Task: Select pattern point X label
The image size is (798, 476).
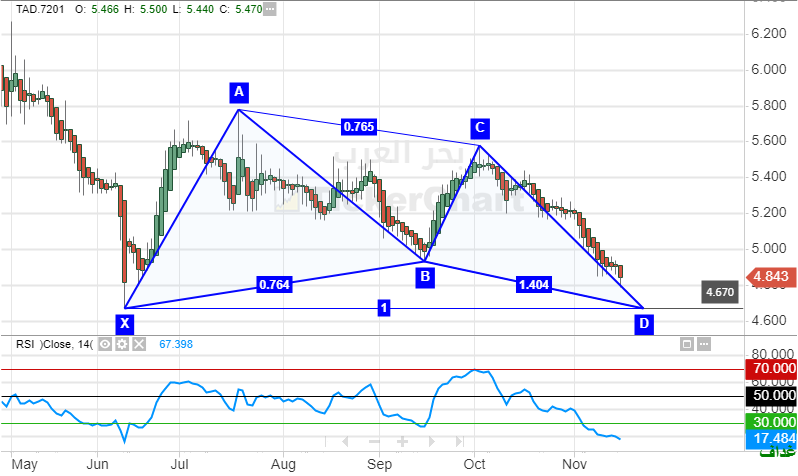Action: (124, 324)
